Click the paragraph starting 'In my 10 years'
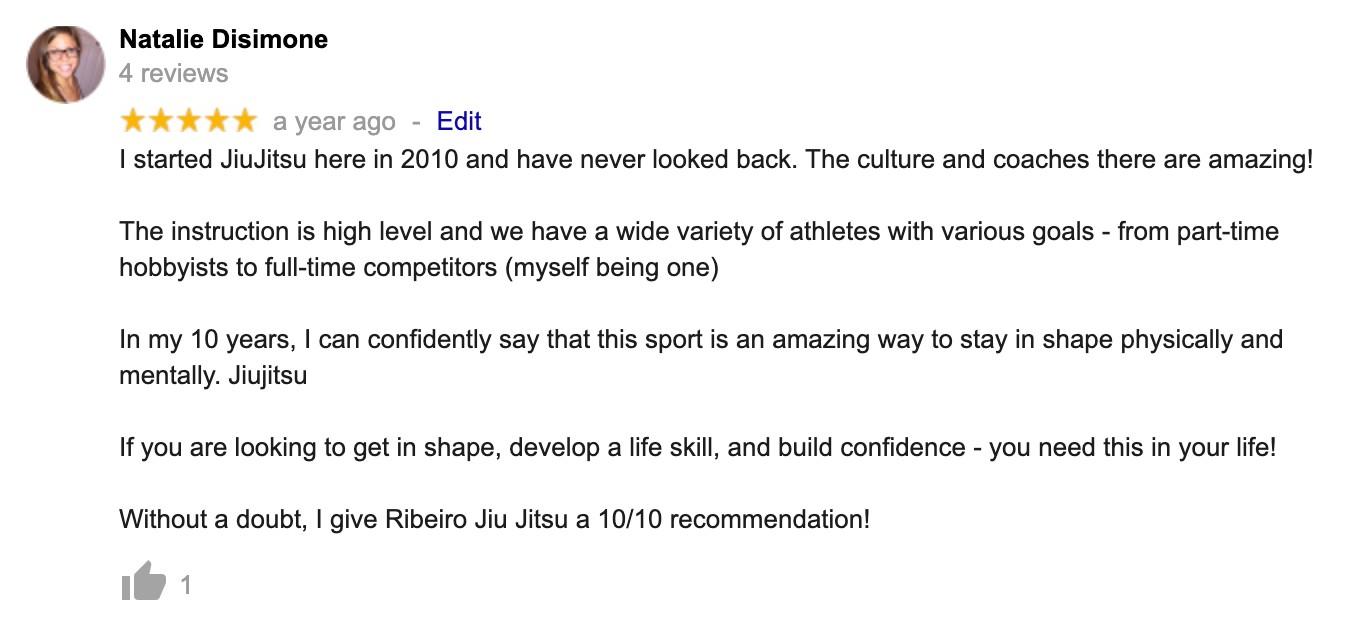The height and width of the screenshot is (626, 1346). coord(701,358)
